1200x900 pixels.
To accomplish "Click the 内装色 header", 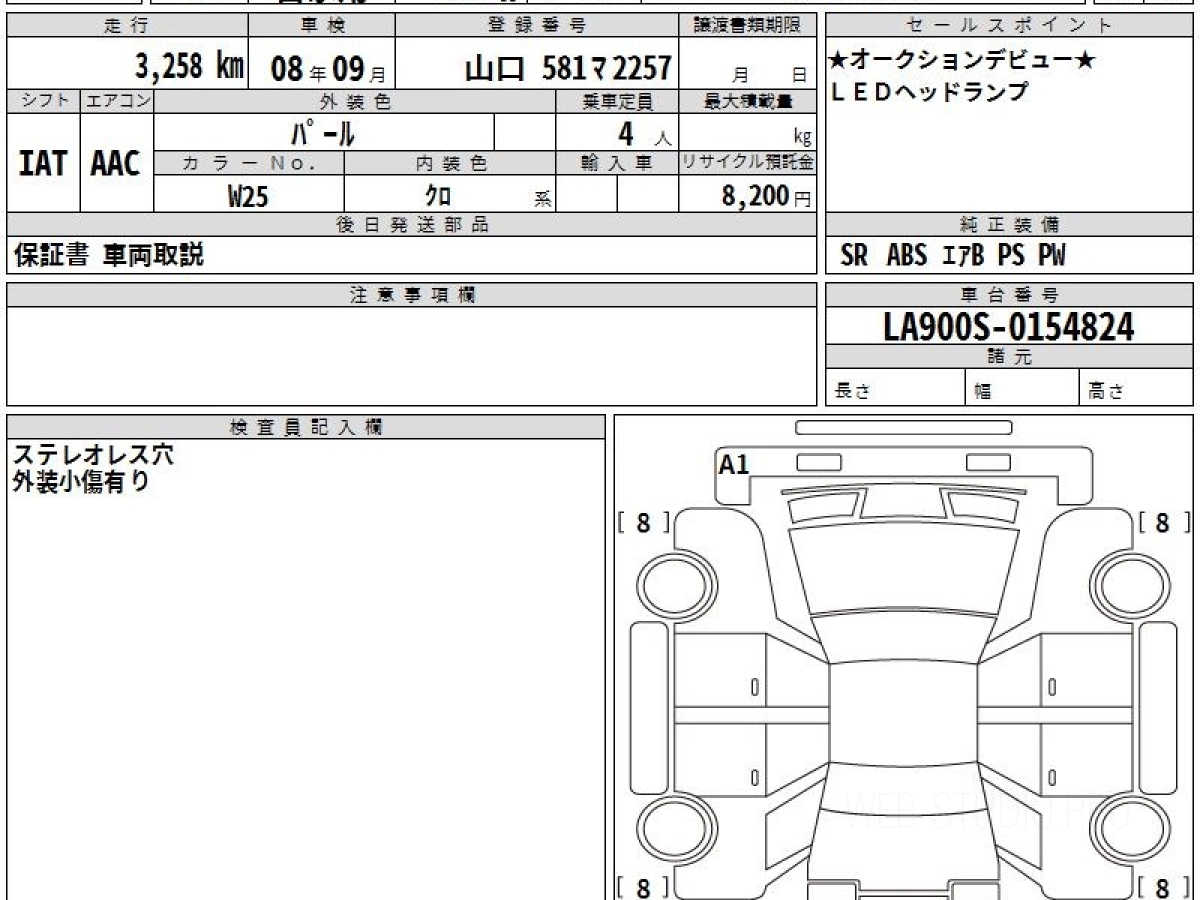I will (450, 163).
